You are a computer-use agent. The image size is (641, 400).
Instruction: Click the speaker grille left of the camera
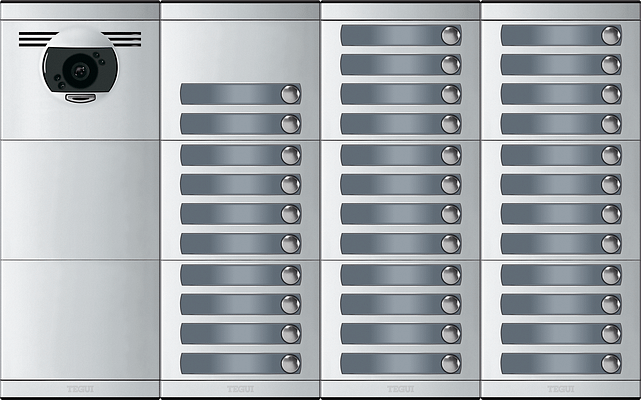pyautogui.click(x=30, y=39)
